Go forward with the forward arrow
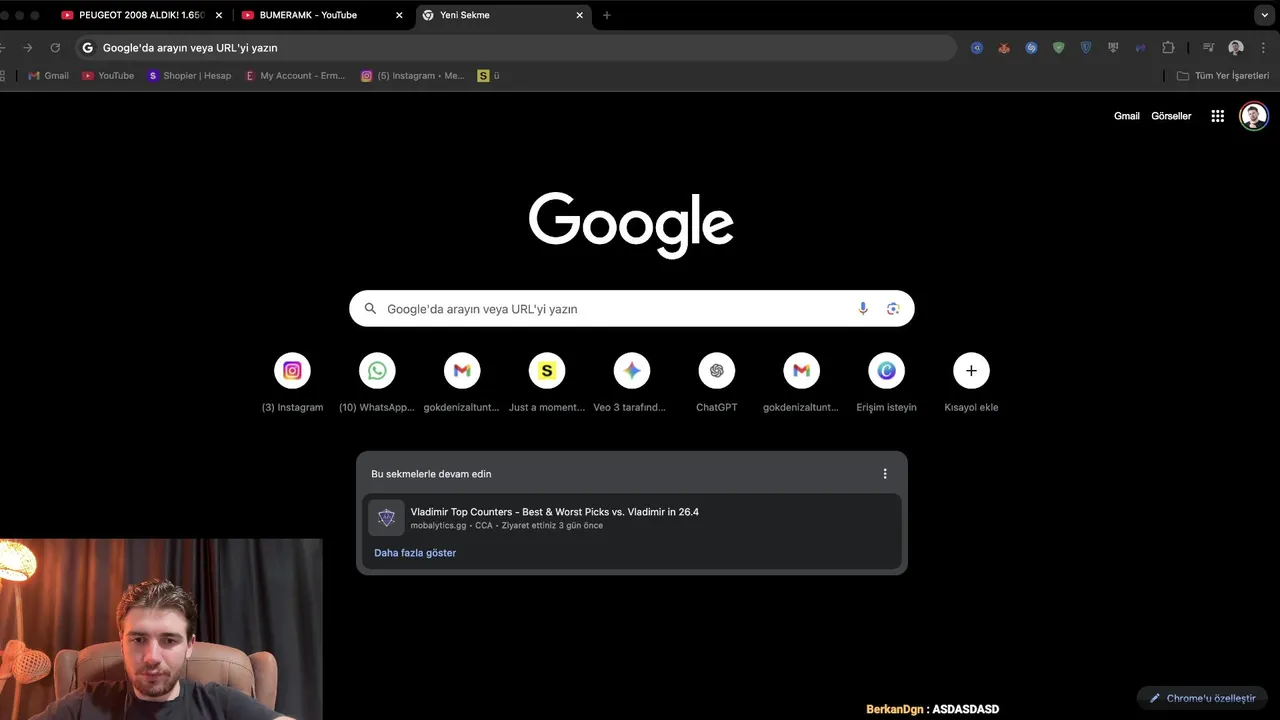 point(27,47)
